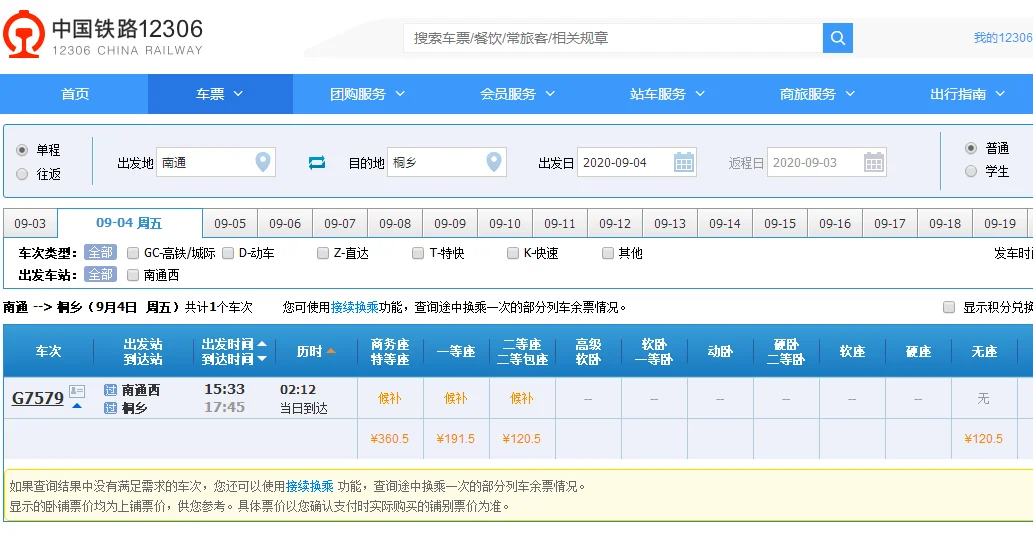Switch to 09-10 date tab
Viewport: 1033px width, 560px height.
[505, 223]
